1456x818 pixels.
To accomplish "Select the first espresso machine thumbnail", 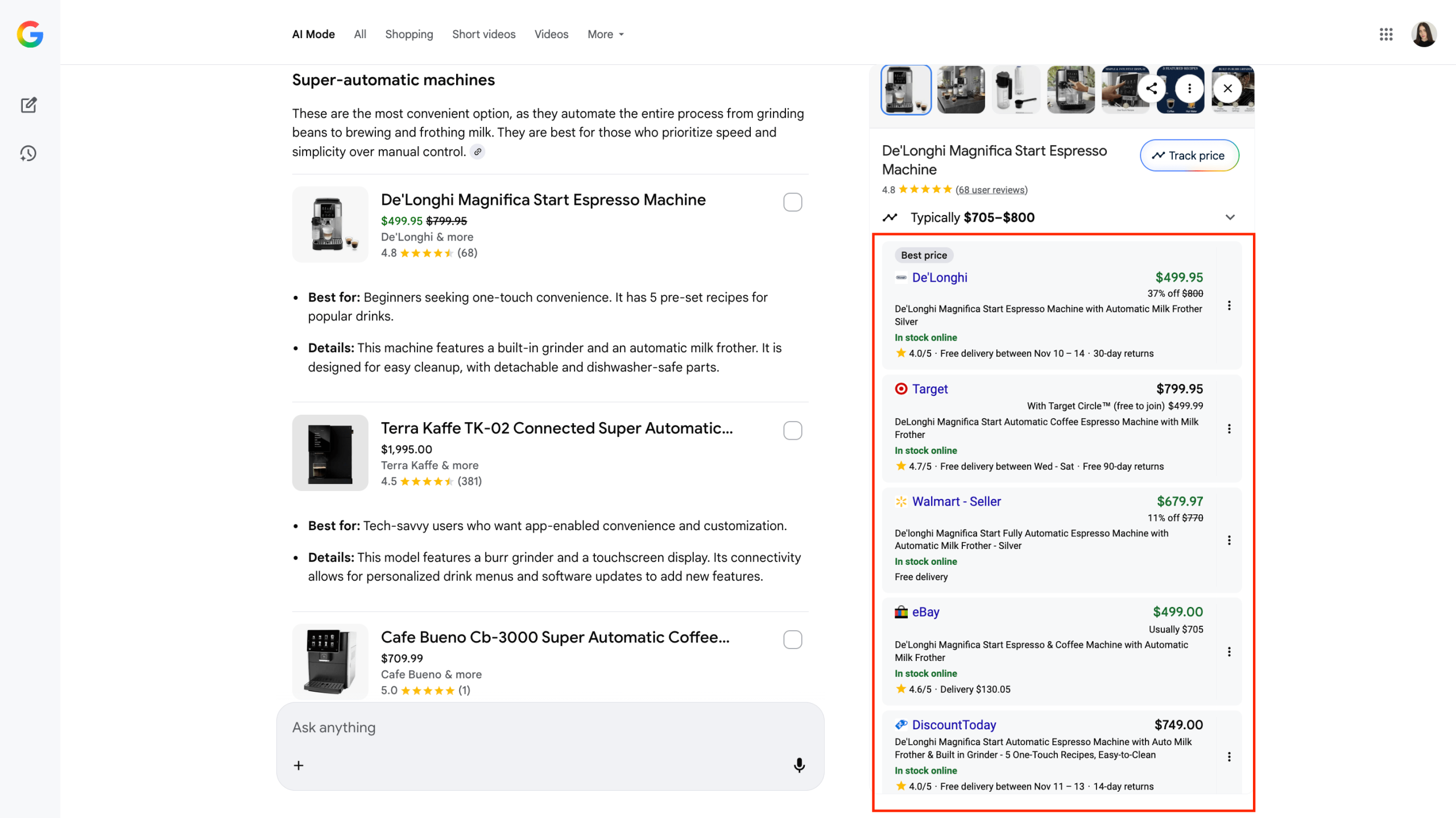I will pyautogui.click(x=905, y=89).
